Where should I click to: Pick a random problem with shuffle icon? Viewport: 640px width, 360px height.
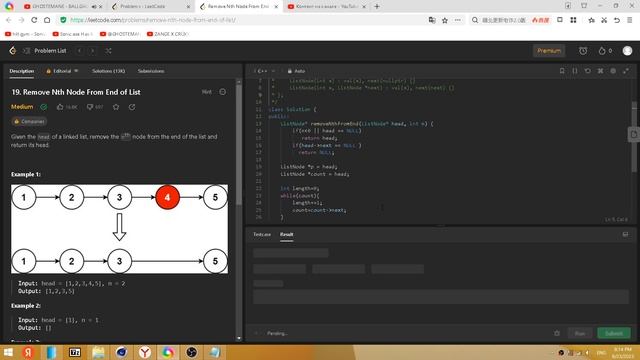[108, 51]
